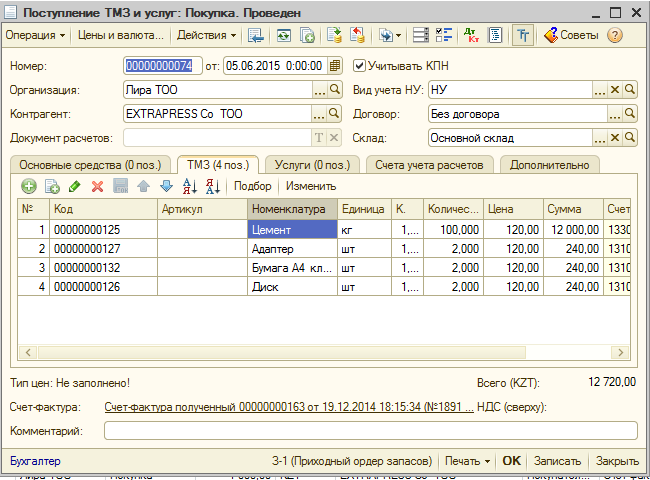Open Вид учета НУ selection ellipsis
The image size is (650, 480).
(600, 90)
